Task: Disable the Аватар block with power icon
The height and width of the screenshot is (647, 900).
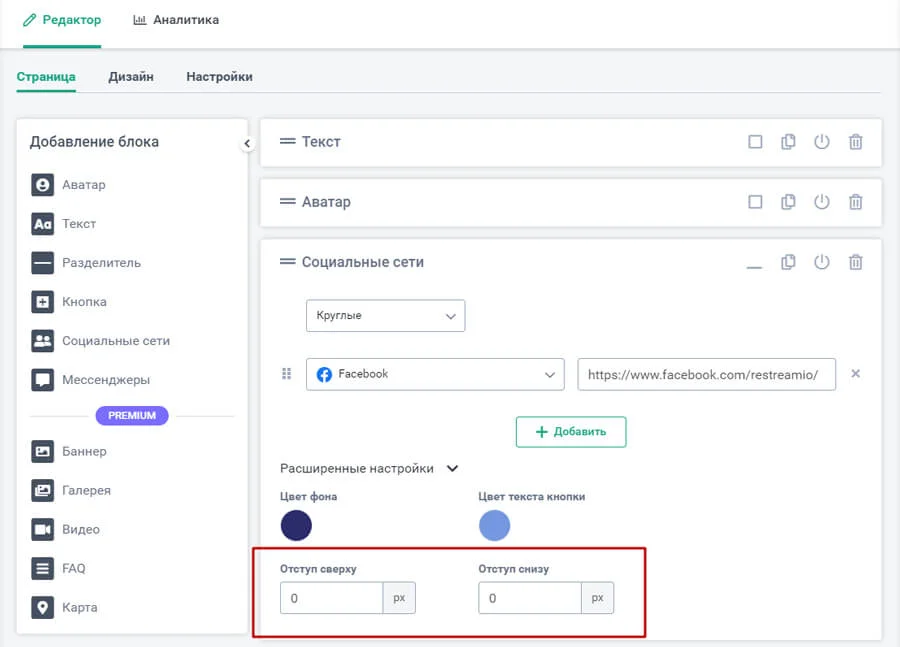Action: (821, 202)
